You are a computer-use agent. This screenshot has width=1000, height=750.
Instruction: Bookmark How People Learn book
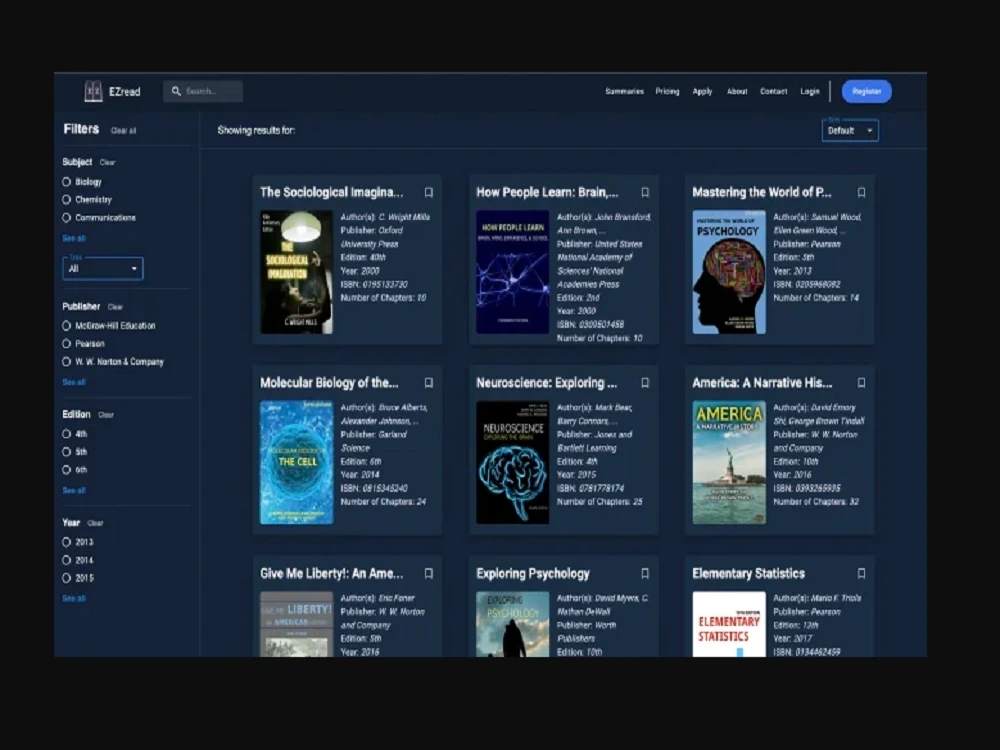[x=645, y=192]
